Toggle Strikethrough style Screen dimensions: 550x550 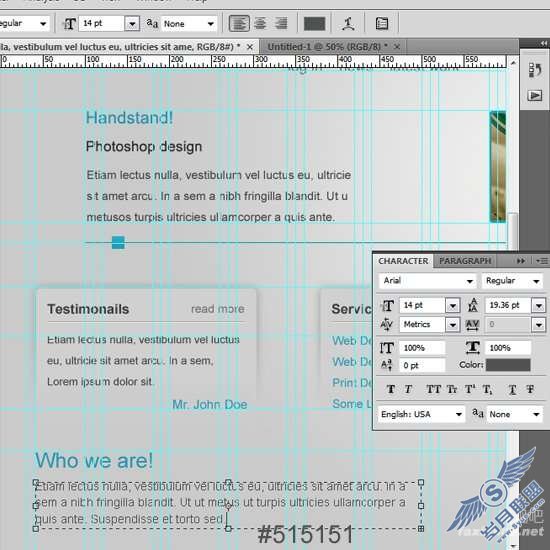tap(530, 389)
